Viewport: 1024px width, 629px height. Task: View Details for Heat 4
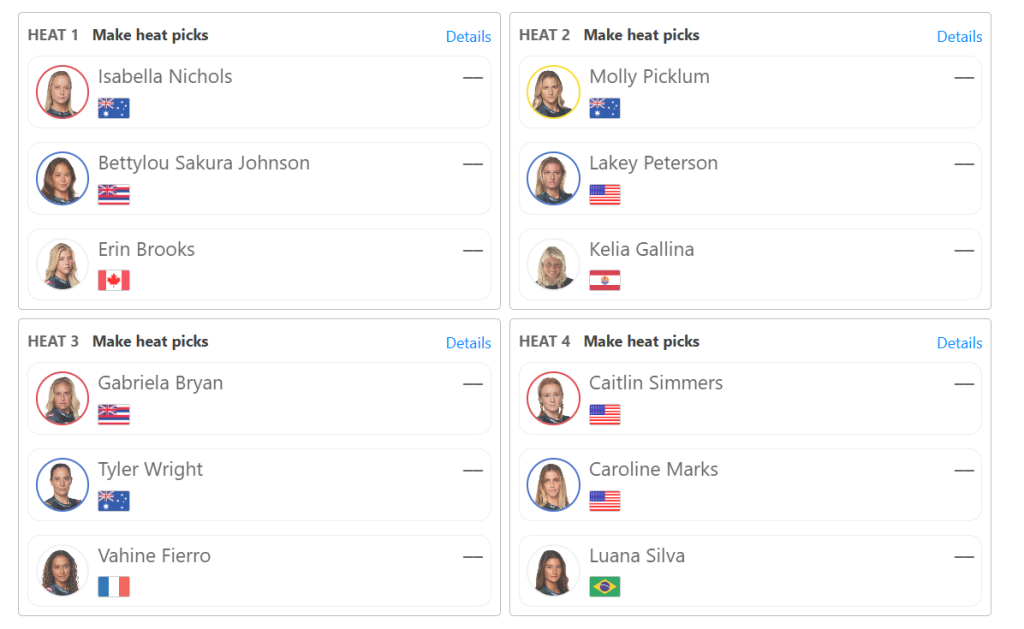pyautogui.click(x=959, y=343)
